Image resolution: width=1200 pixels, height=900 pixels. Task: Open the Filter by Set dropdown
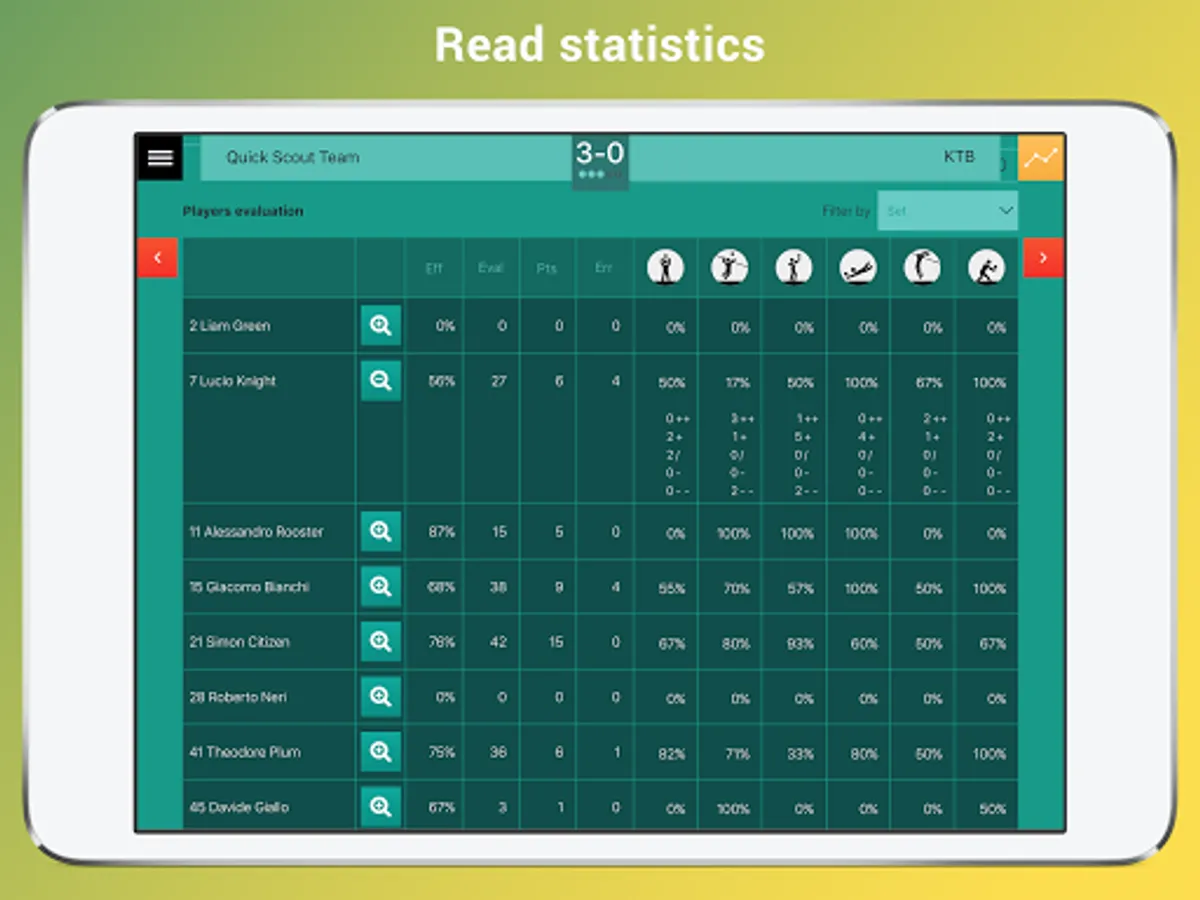click(947, 211)
